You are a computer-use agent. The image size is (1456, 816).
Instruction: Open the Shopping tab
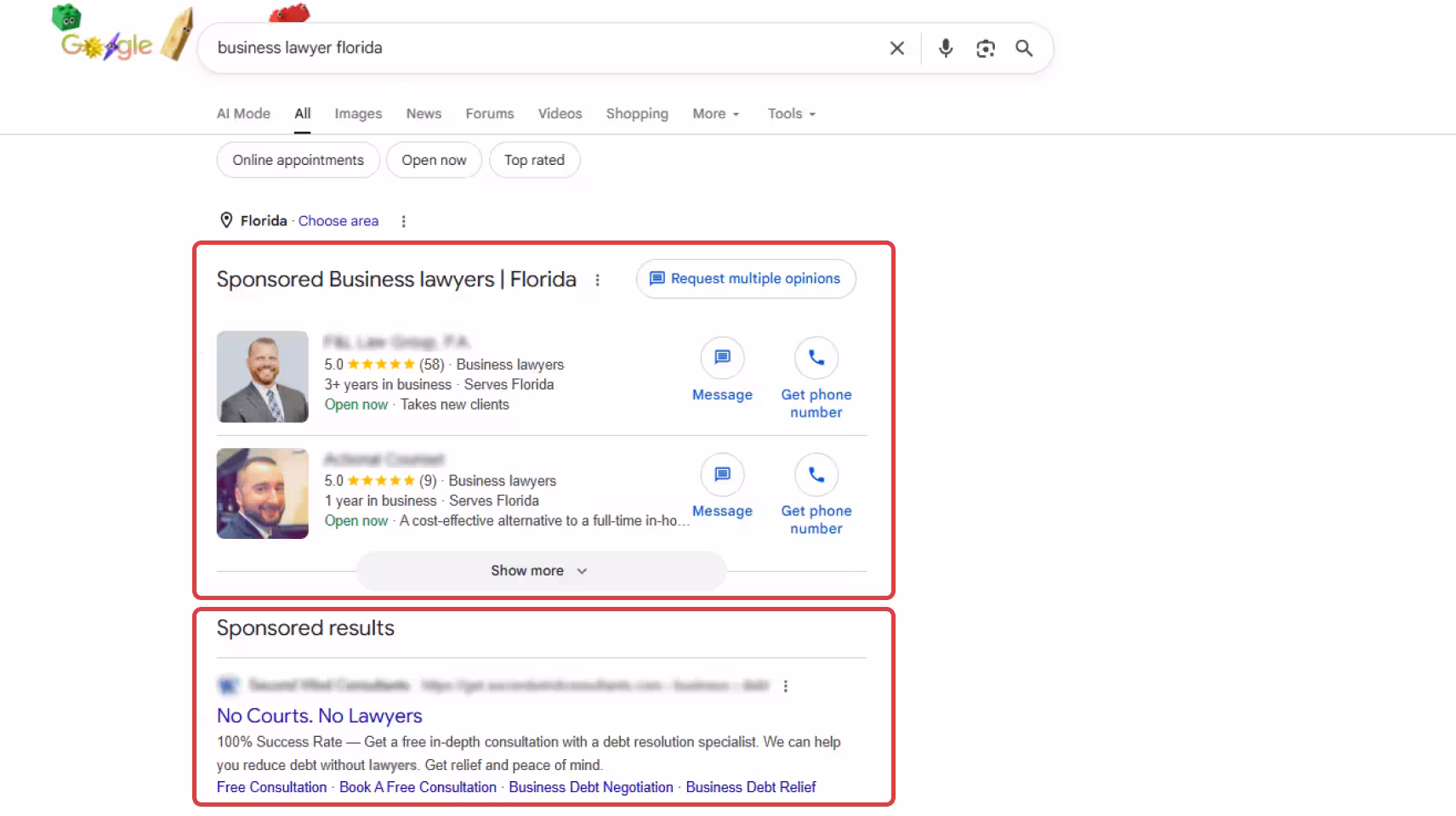pos(637,114)
